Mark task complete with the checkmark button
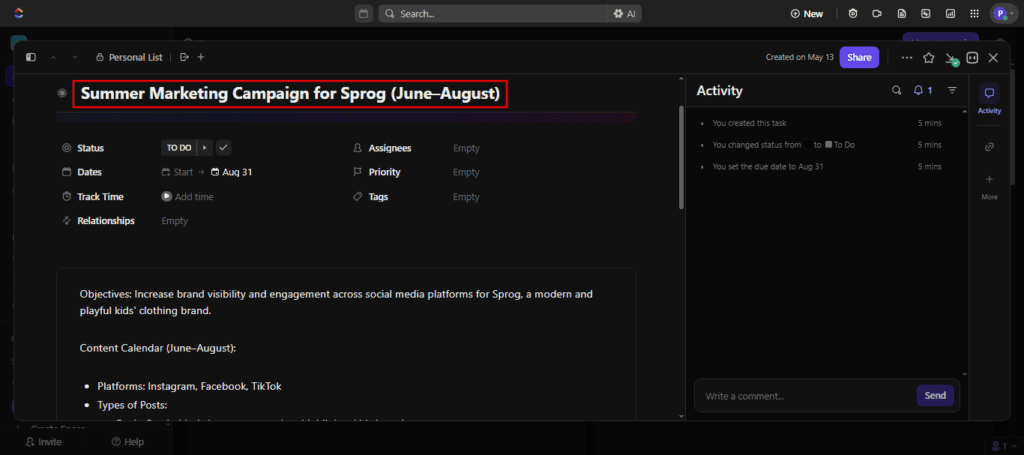Screen dimensions: 1024x455 [223, 148]
